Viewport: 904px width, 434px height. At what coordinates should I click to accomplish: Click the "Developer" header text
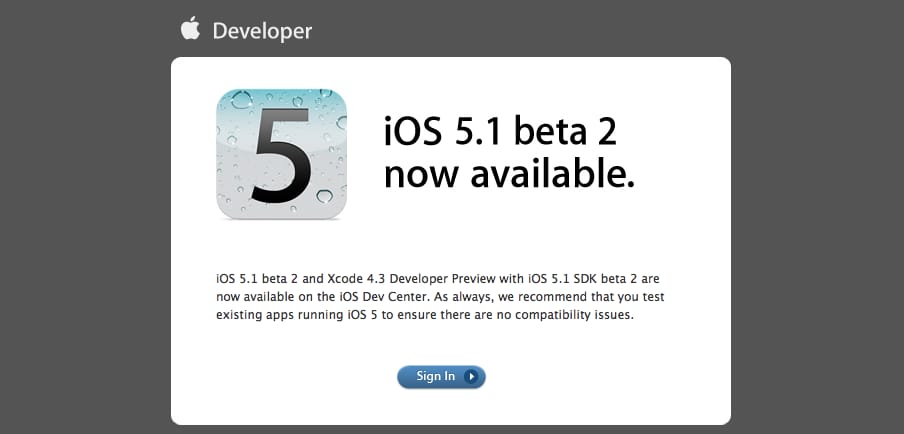pos(262,31)
